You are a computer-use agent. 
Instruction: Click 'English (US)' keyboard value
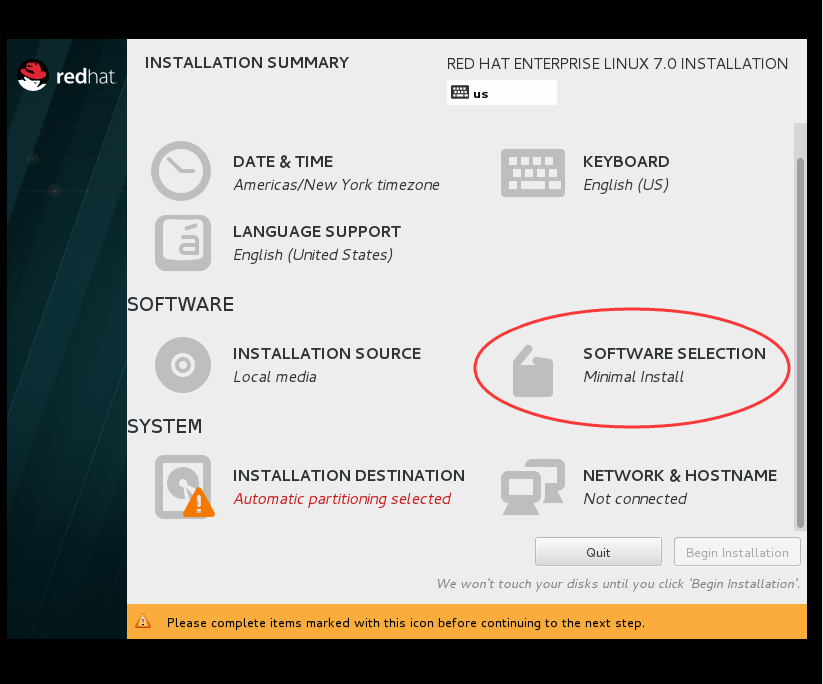pyautogui.click(x=626, y=185)
